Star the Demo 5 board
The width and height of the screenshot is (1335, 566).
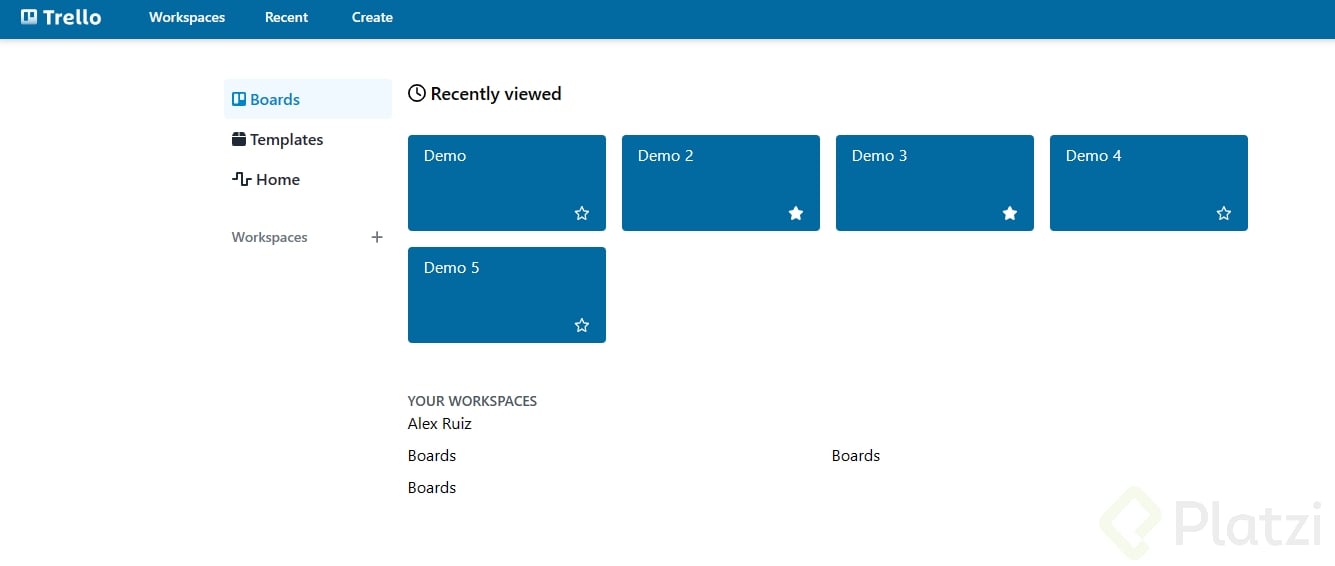582,325
